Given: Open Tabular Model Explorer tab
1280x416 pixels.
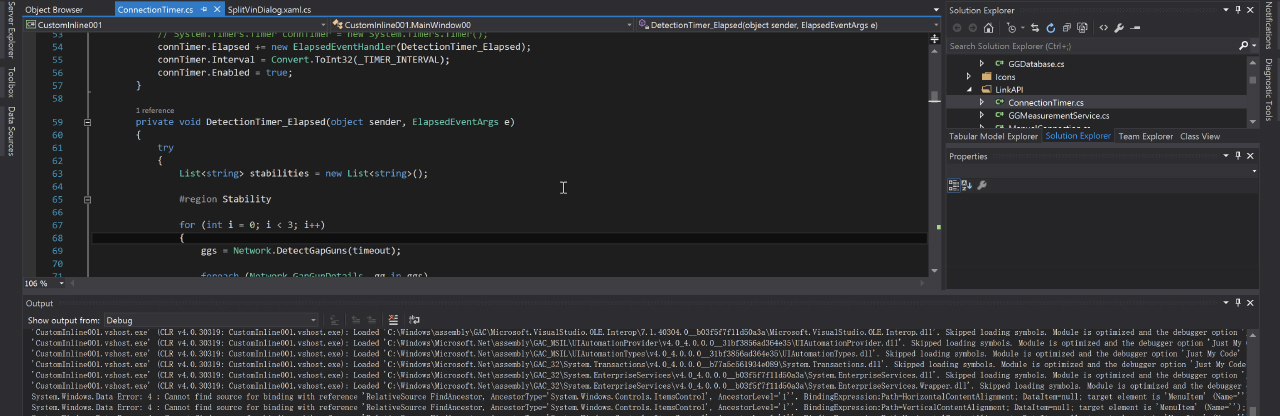Looking at the screenshot, I should tap(993, 136).
